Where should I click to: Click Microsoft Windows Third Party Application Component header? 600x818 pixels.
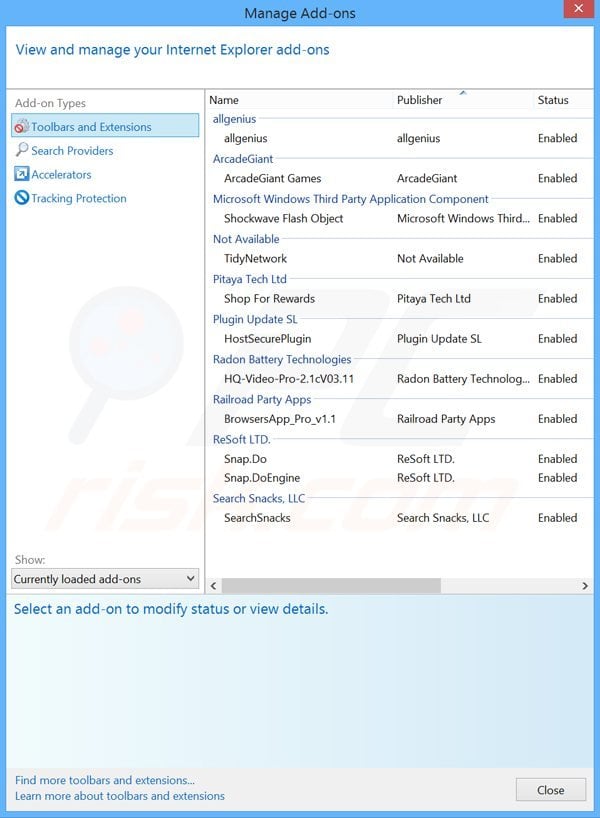(351, 199)
